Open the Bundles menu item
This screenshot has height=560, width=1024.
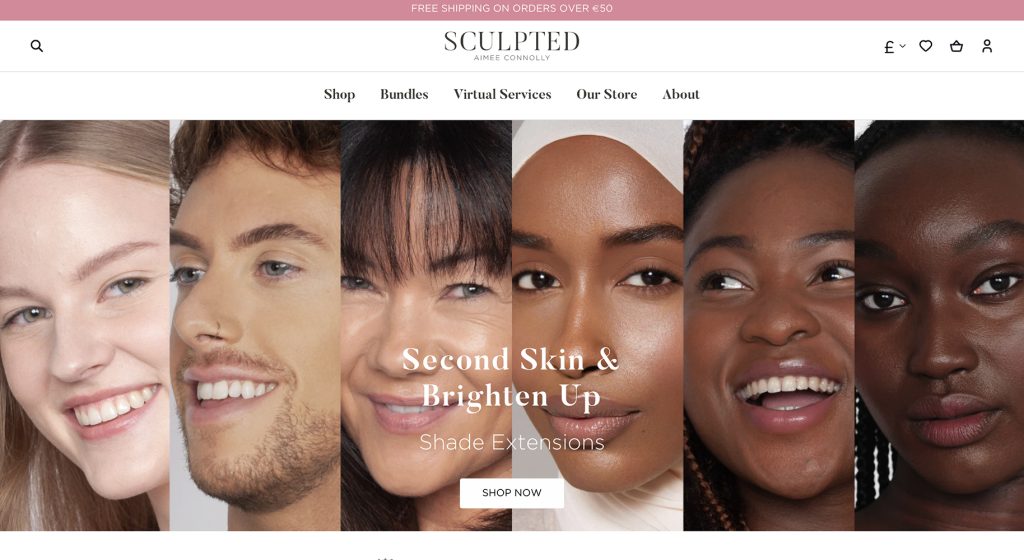[x=404, y=94]
